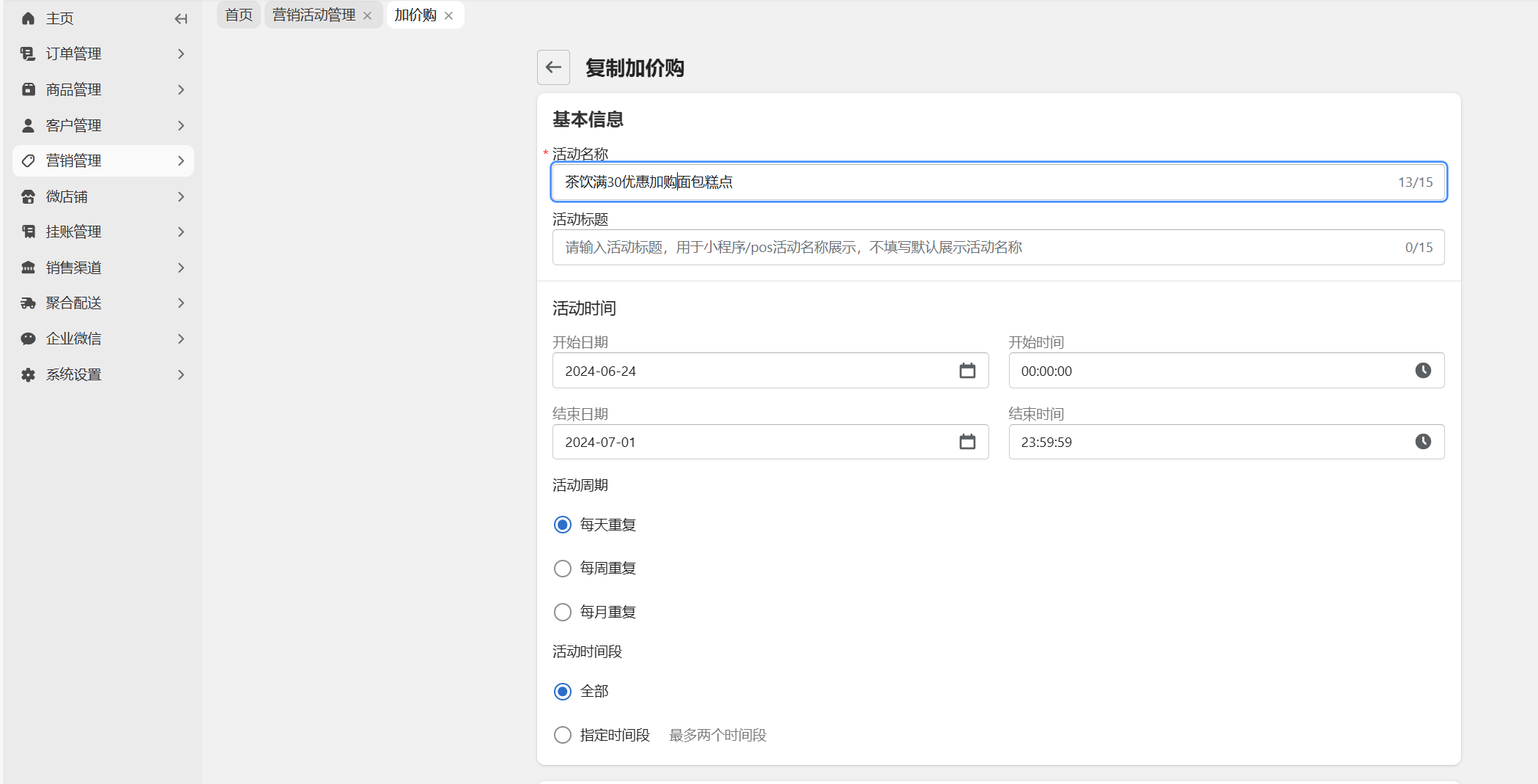Image resolution: width=1538 pixels, height=784 pixels.
Task: Switch to the 首页 tab
Action: click(238, 15)
